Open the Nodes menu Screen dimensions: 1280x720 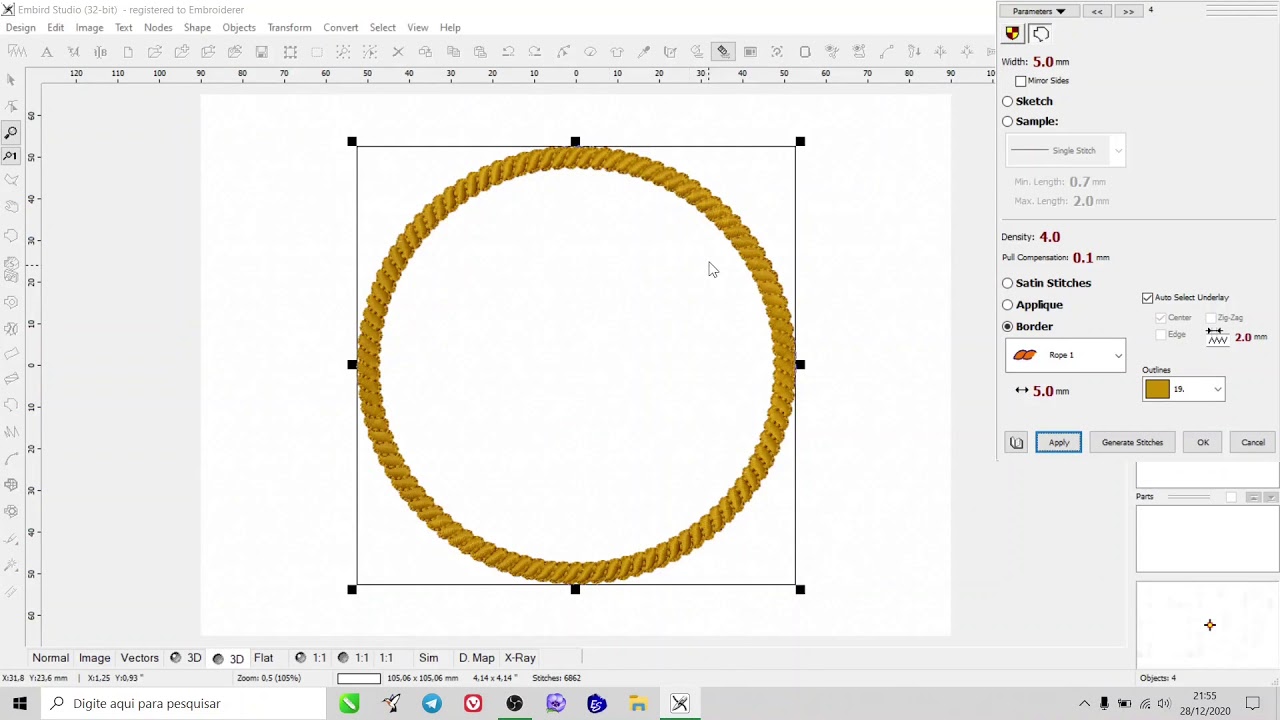[x=158, y=27]
